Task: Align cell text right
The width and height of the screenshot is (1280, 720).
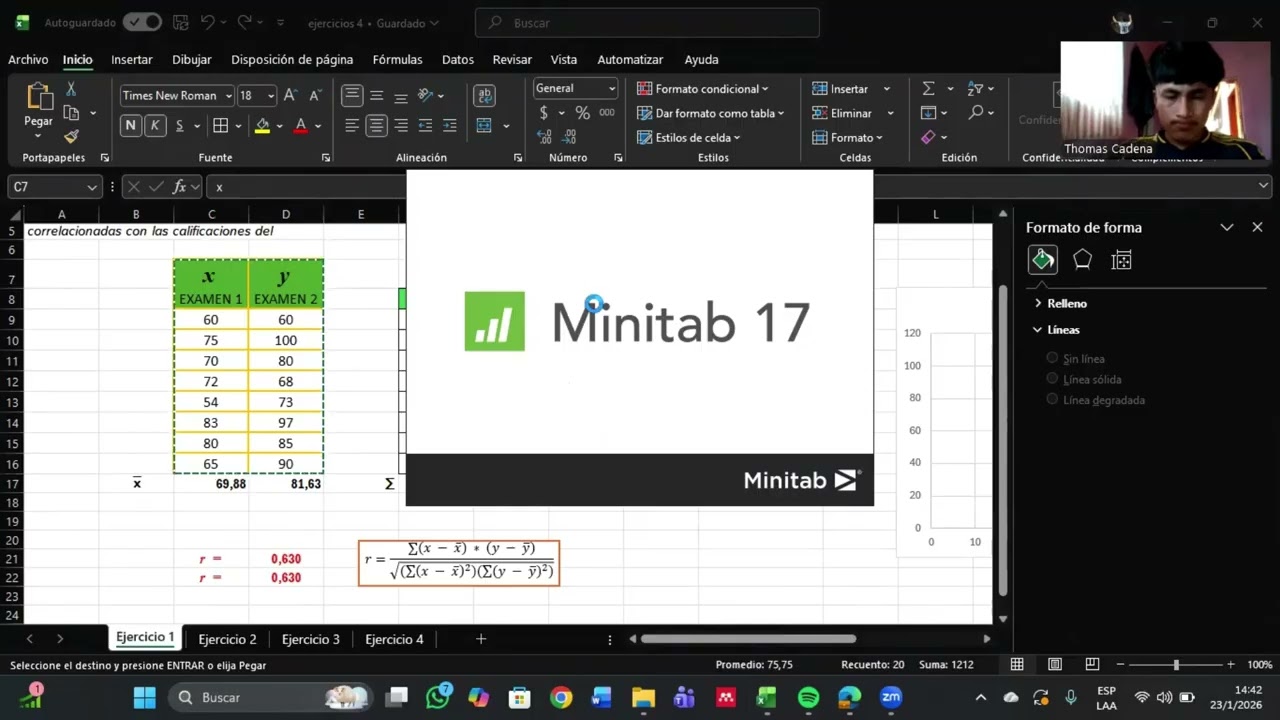Action: coord(400,125)
